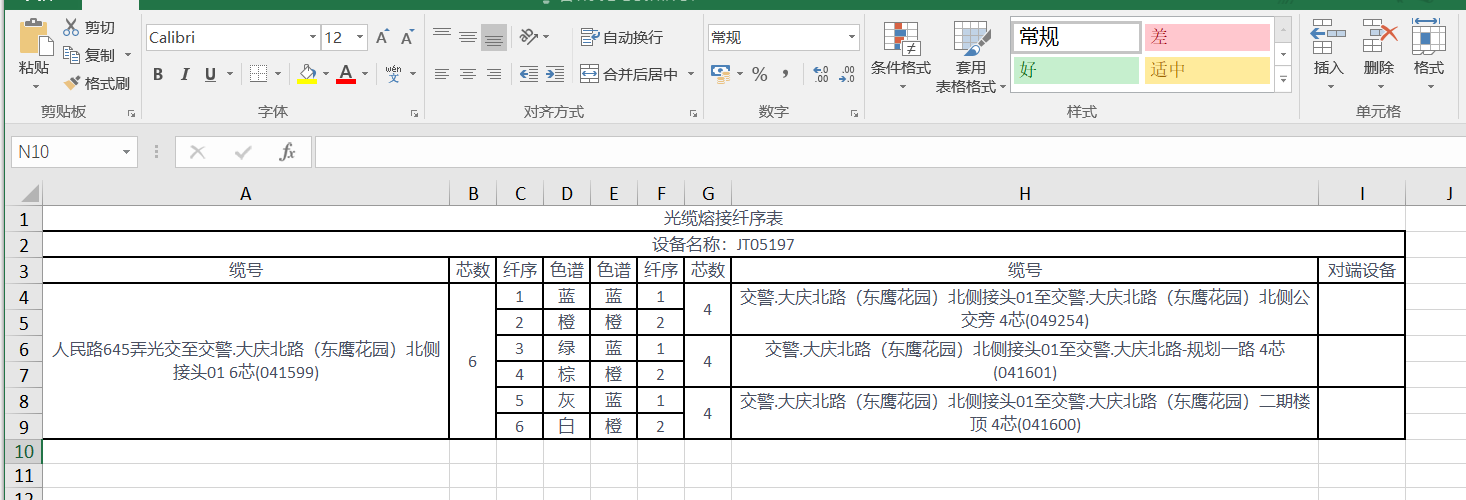
Task: Click Wrap Text (自动换行)
Action: click(x=621, y=37)
